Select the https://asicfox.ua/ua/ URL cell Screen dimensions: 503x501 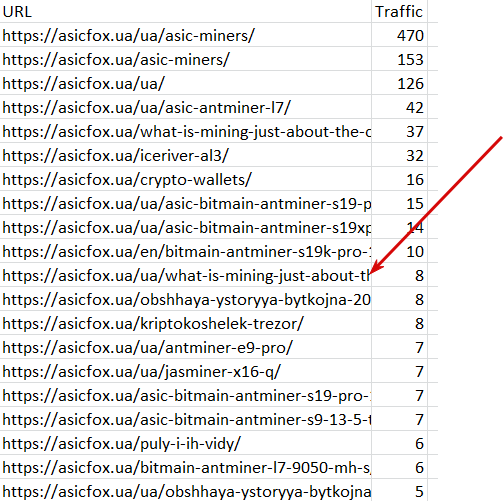(186, 83)
